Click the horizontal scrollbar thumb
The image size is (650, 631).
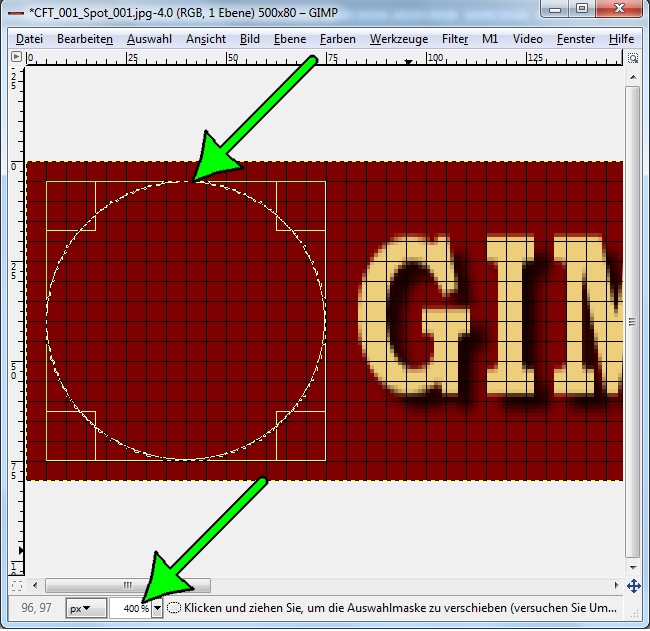(128, 585)
